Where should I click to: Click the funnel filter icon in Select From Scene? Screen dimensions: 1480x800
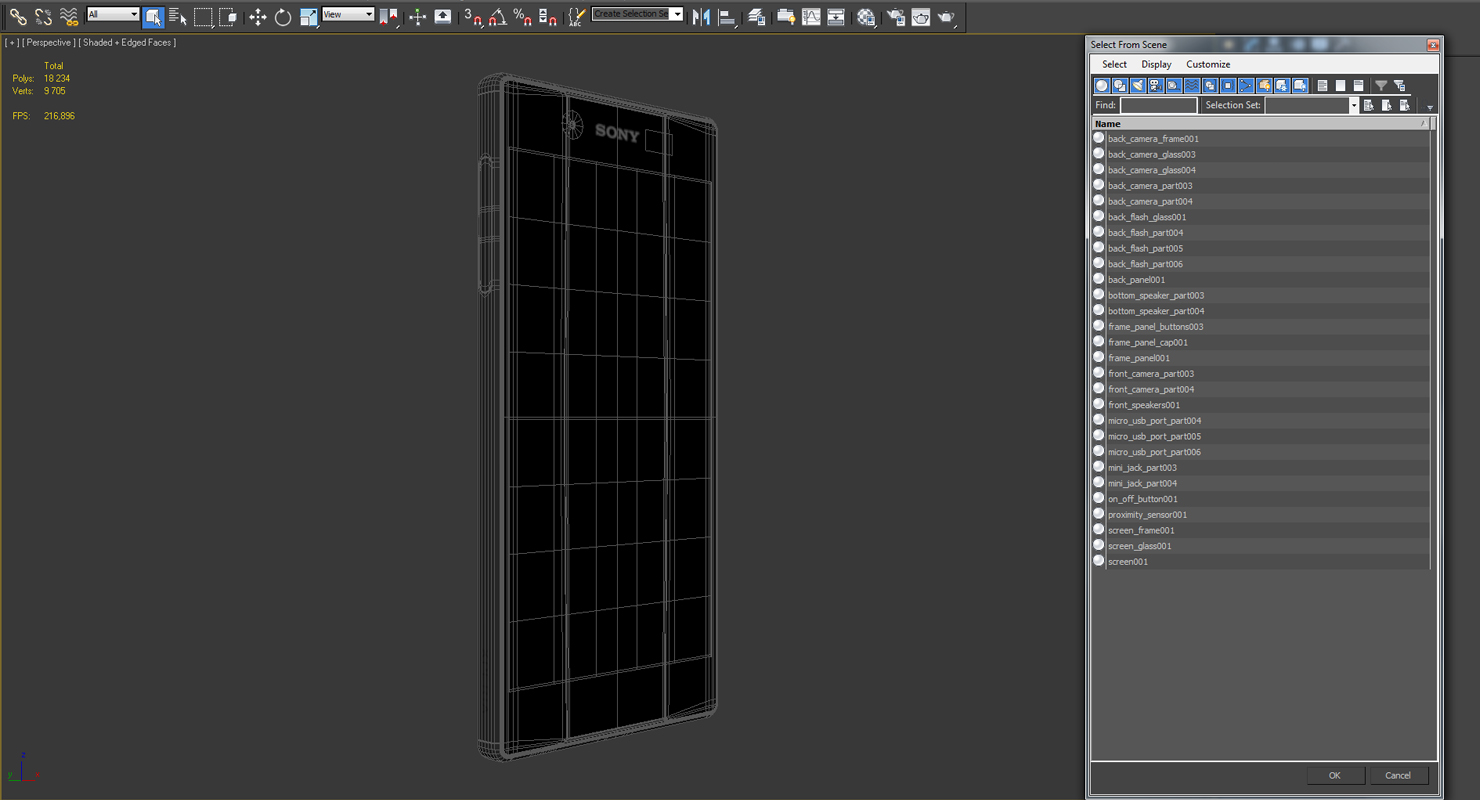click(x=1381, y=86)
